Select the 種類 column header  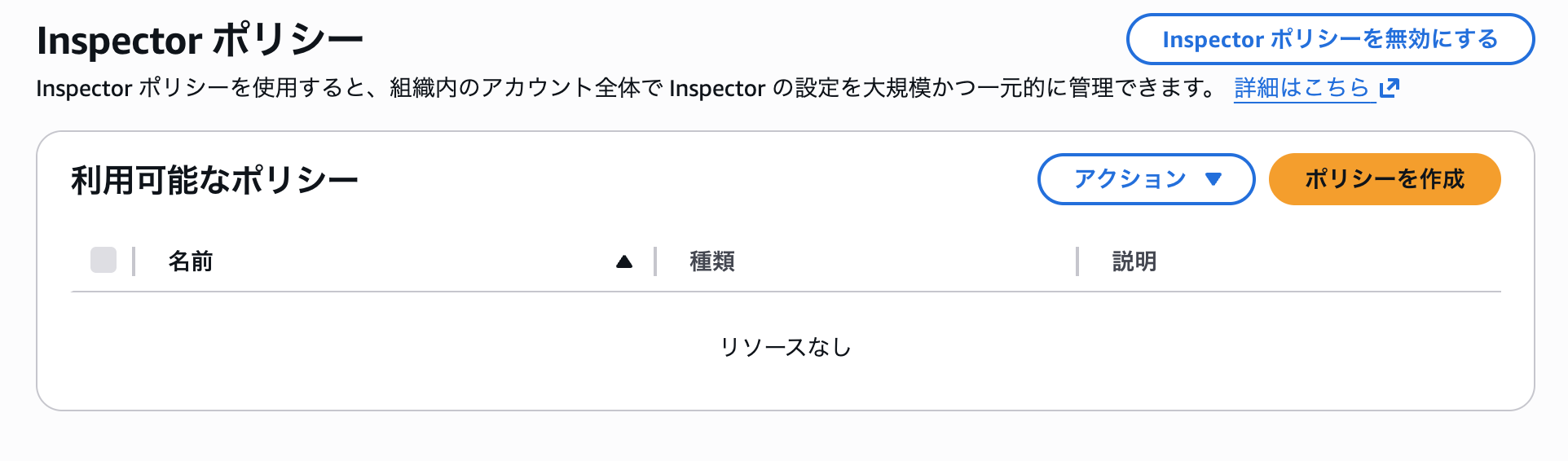point(712,261)
